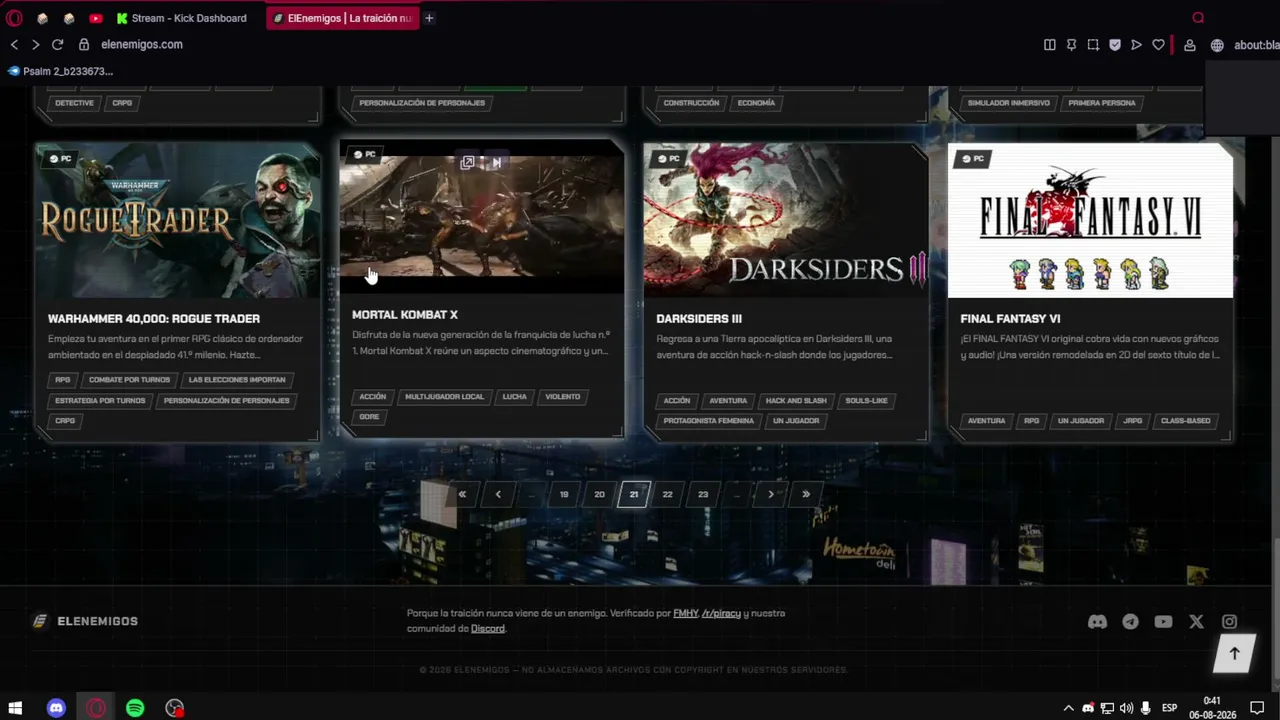
Task: Go to previous page in pagination
Action: tap(498, 494)
